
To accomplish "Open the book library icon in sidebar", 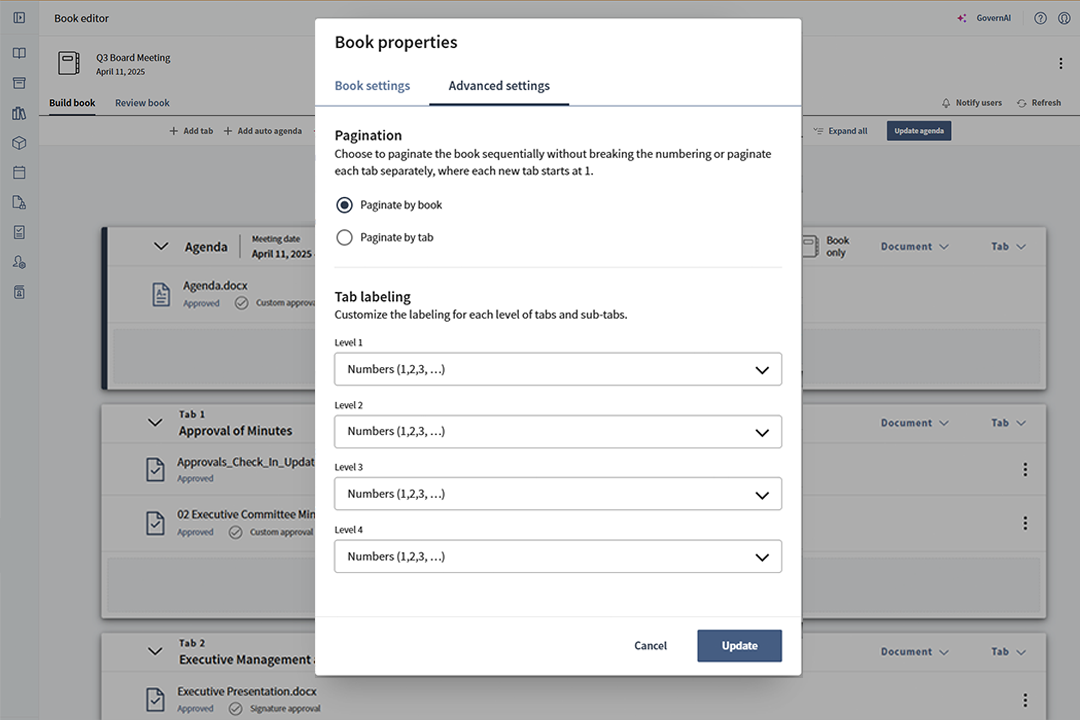I will [x=17, y=113].
